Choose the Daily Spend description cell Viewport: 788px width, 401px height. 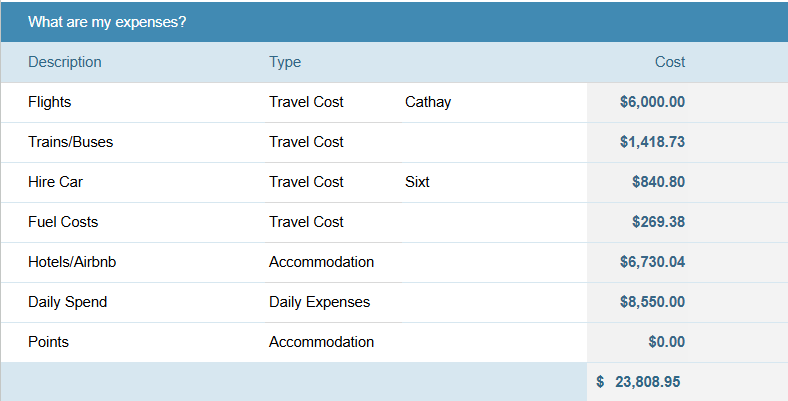pos(133,302)
